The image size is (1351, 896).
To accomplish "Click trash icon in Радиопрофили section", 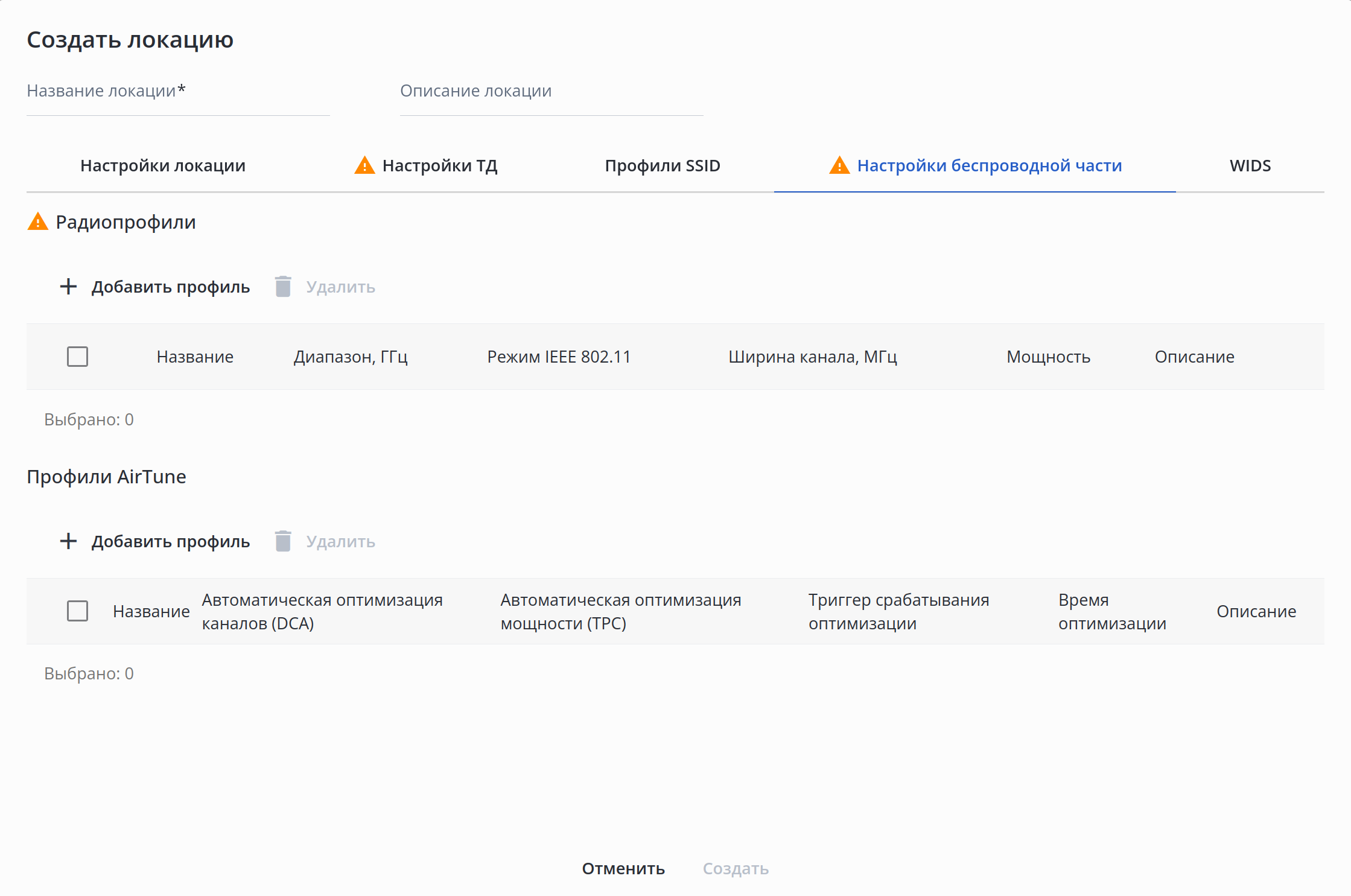I will (x=283, y=287).
